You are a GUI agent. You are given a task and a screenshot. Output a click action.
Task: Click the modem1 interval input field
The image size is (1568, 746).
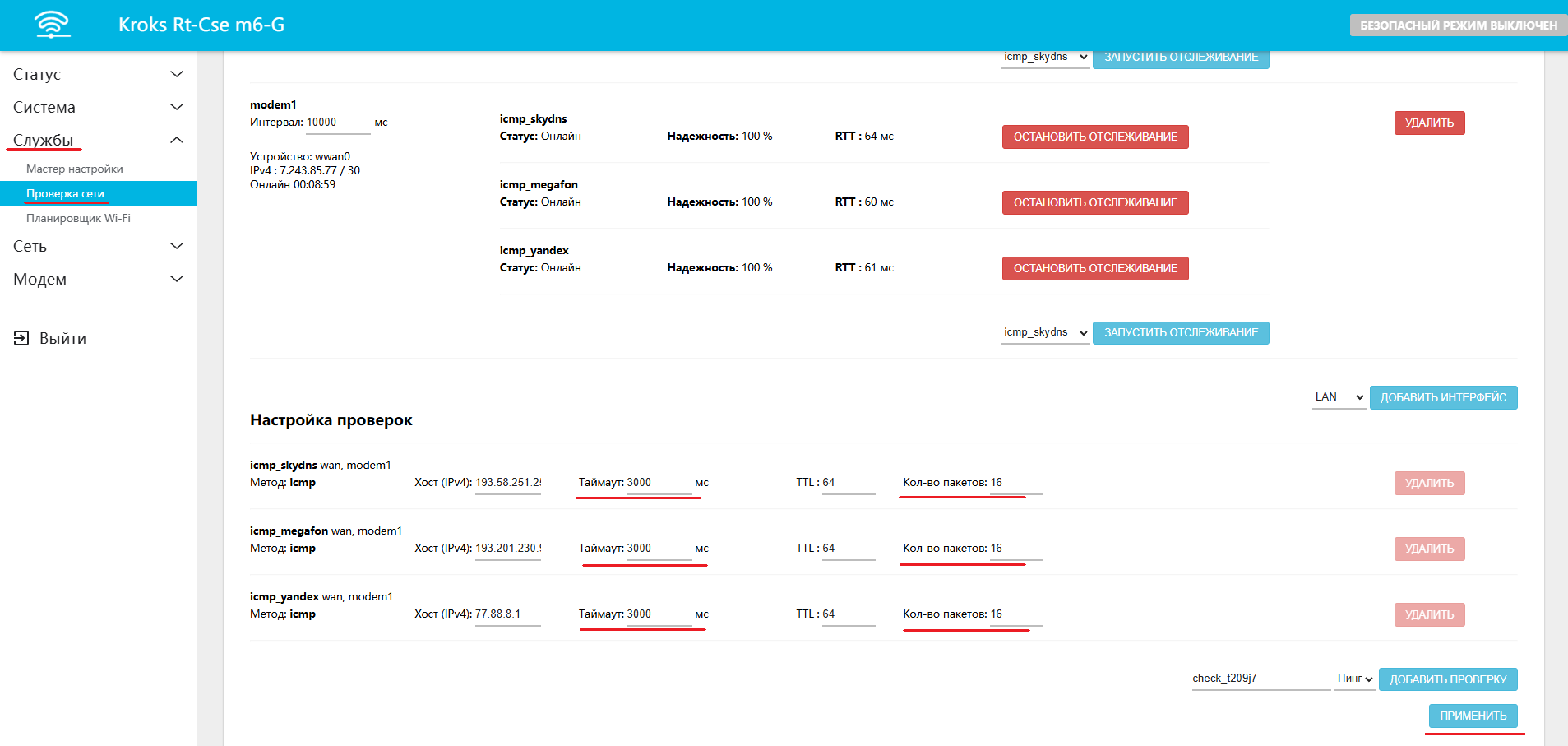pos(337,123)
